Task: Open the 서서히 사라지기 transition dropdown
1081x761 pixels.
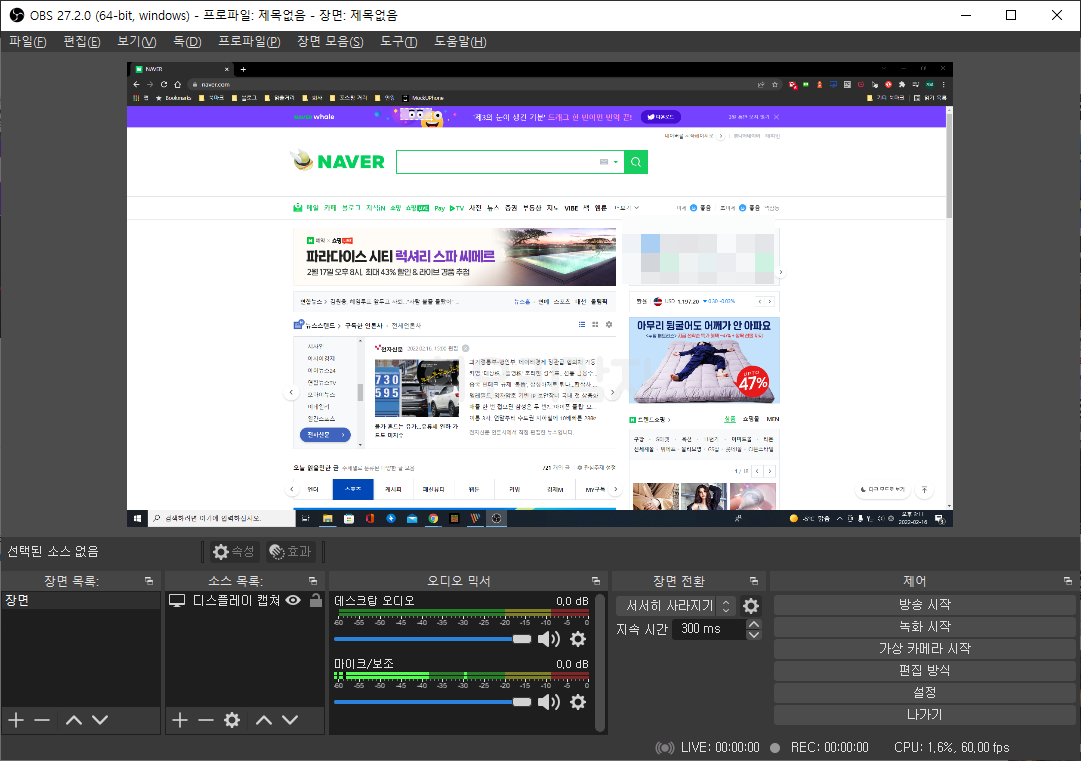Action: point(676,606)
